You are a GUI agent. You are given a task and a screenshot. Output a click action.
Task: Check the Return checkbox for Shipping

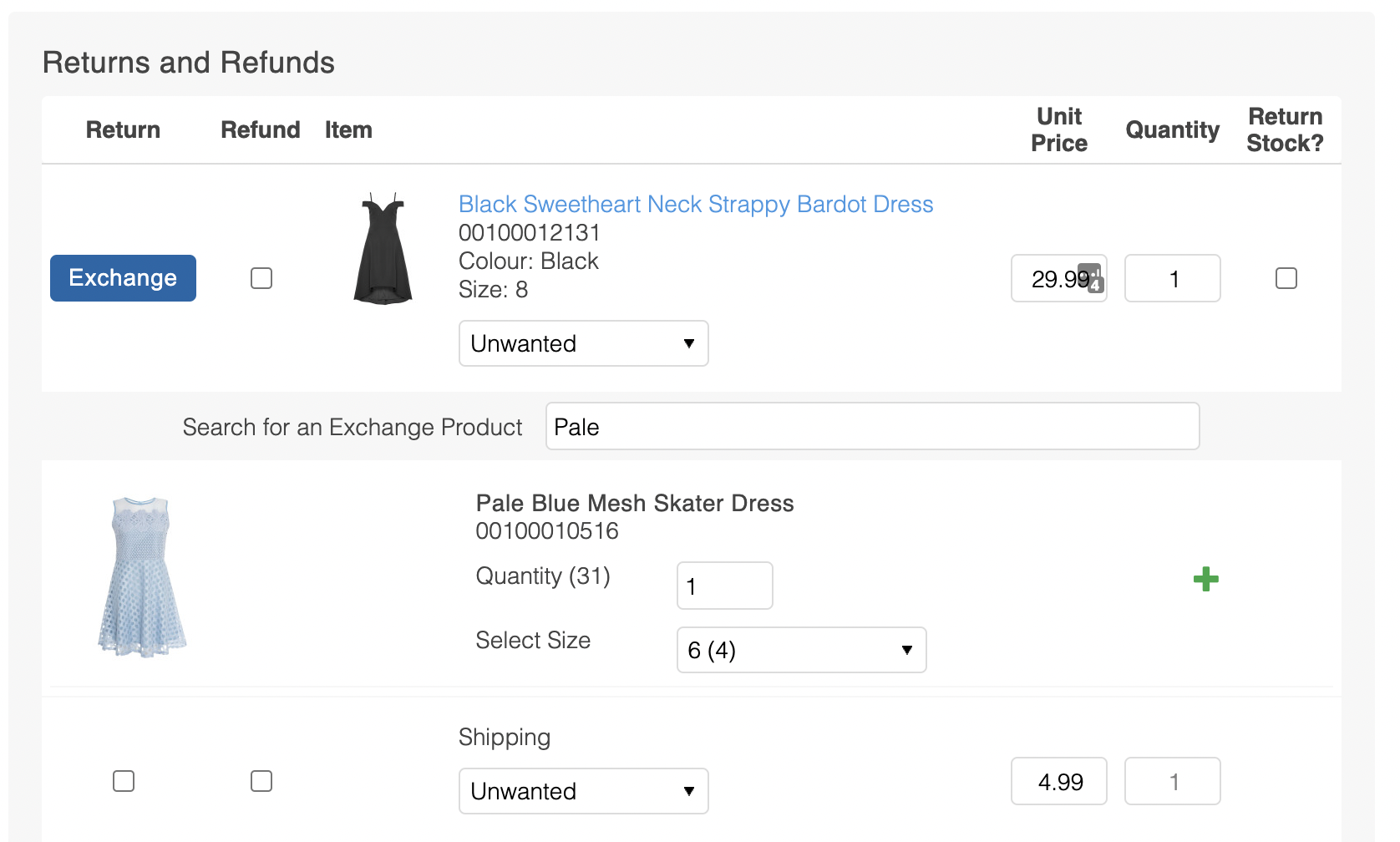[124, 781]
